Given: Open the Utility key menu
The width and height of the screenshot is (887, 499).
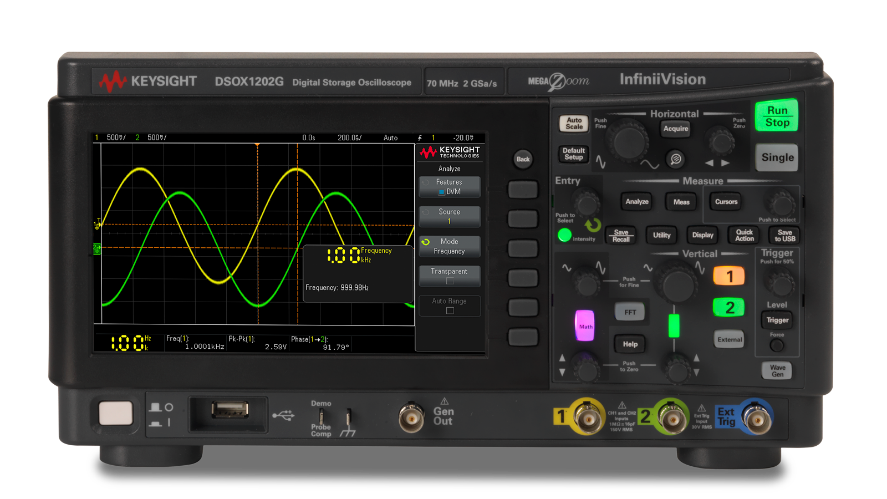Looking at the screenshot, I should (661, 235).
